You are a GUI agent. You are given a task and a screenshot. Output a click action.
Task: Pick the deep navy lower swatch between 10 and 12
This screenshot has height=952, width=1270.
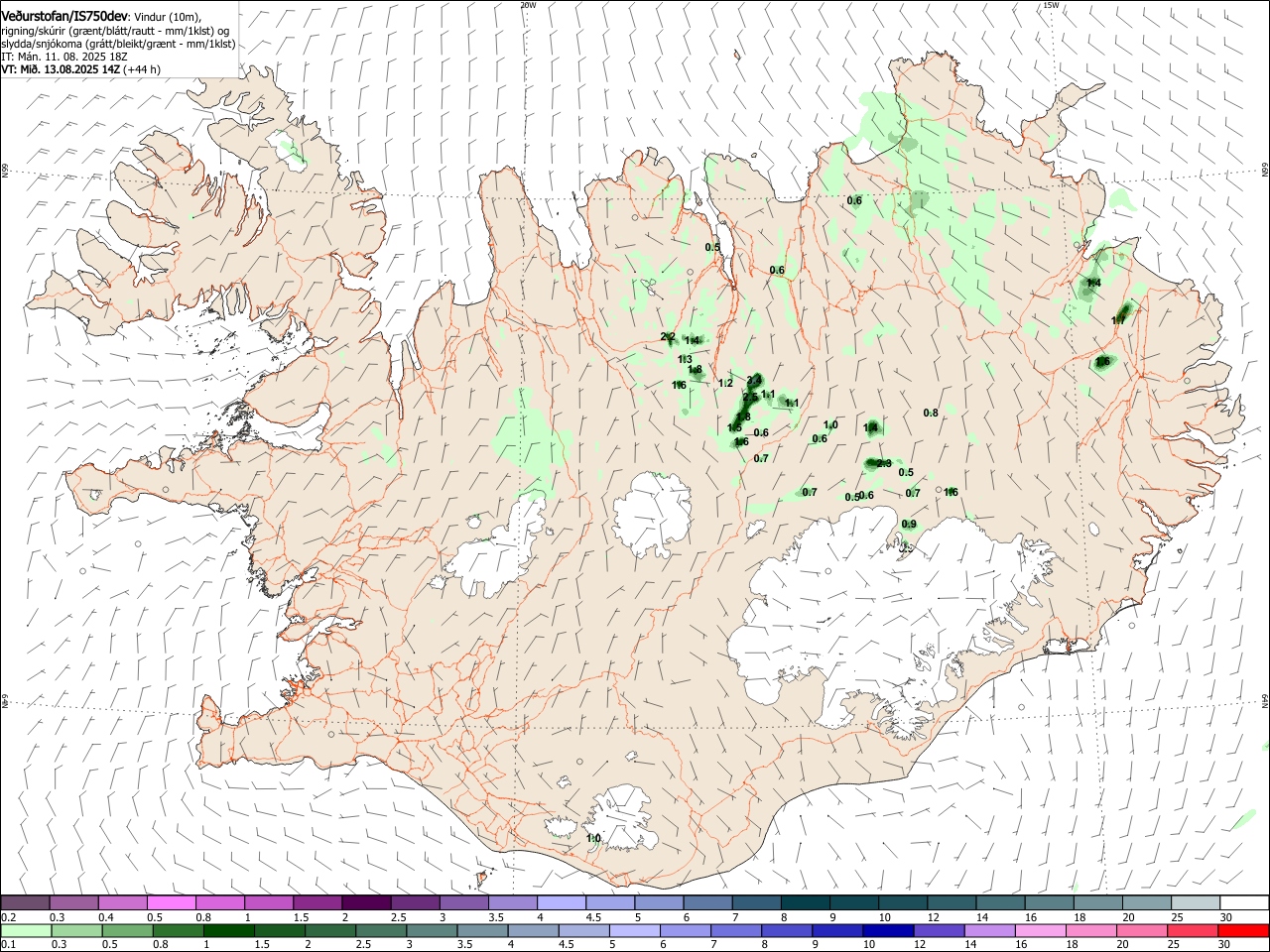click(888, 930)
